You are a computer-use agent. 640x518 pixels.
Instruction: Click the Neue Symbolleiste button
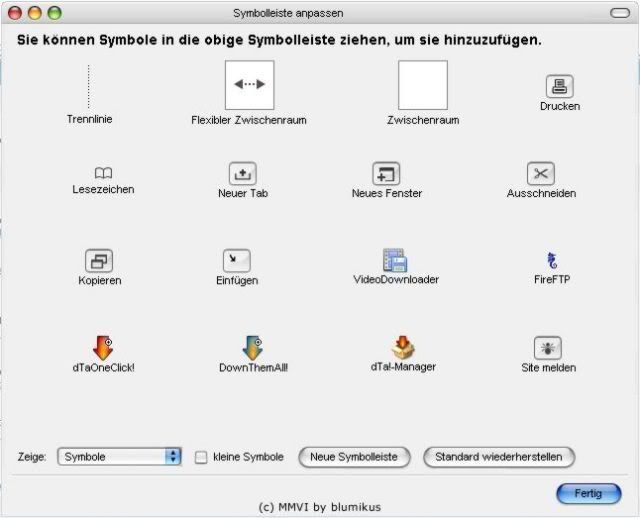tap(354, 457)
